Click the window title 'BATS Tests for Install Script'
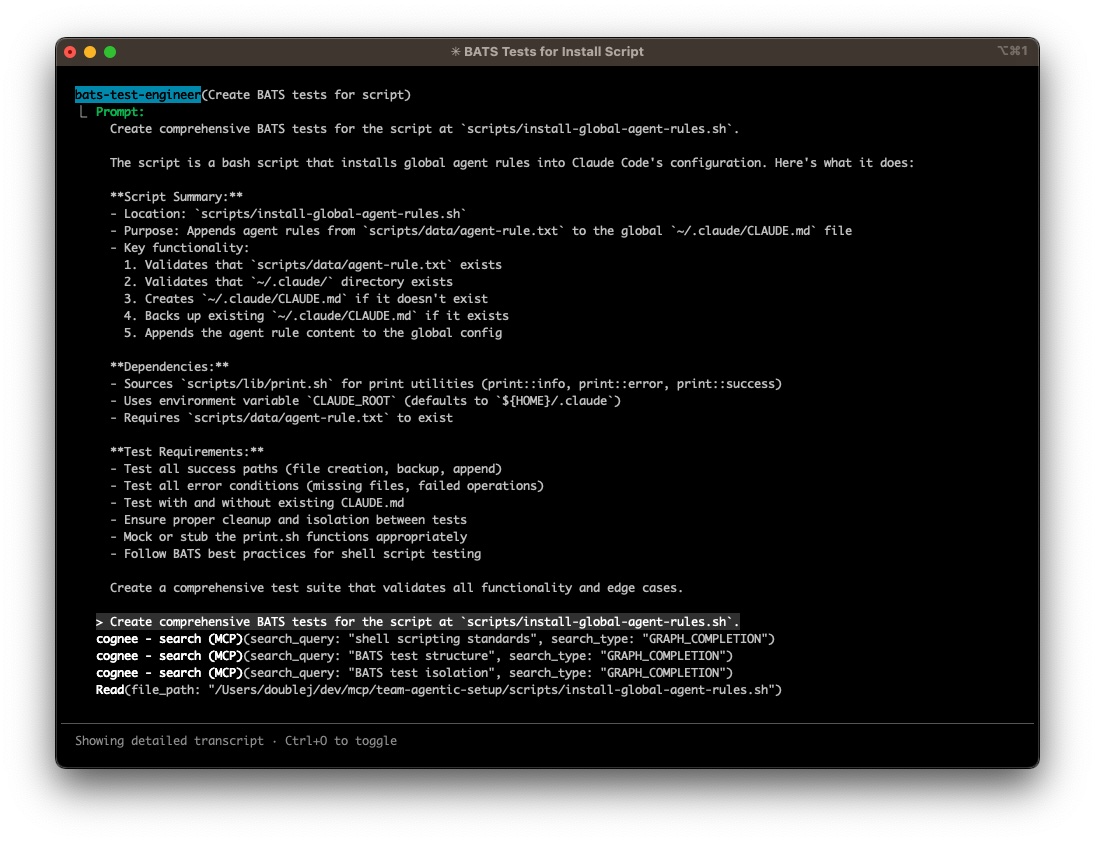1095x842 pixels. coord(554,51)
